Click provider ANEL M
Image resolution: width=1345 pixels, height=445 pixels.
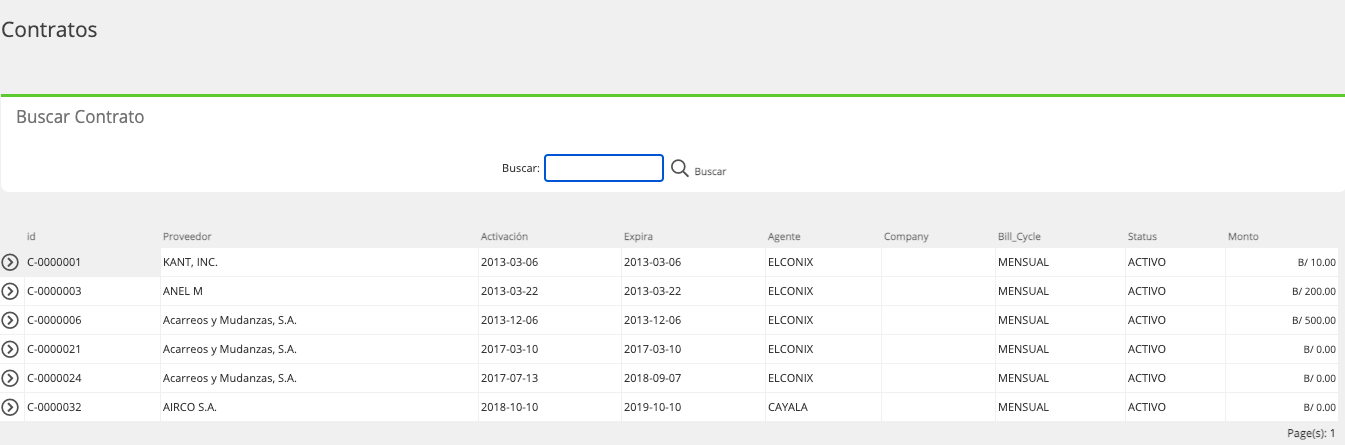pyautogui.click(x=183, y=291)
